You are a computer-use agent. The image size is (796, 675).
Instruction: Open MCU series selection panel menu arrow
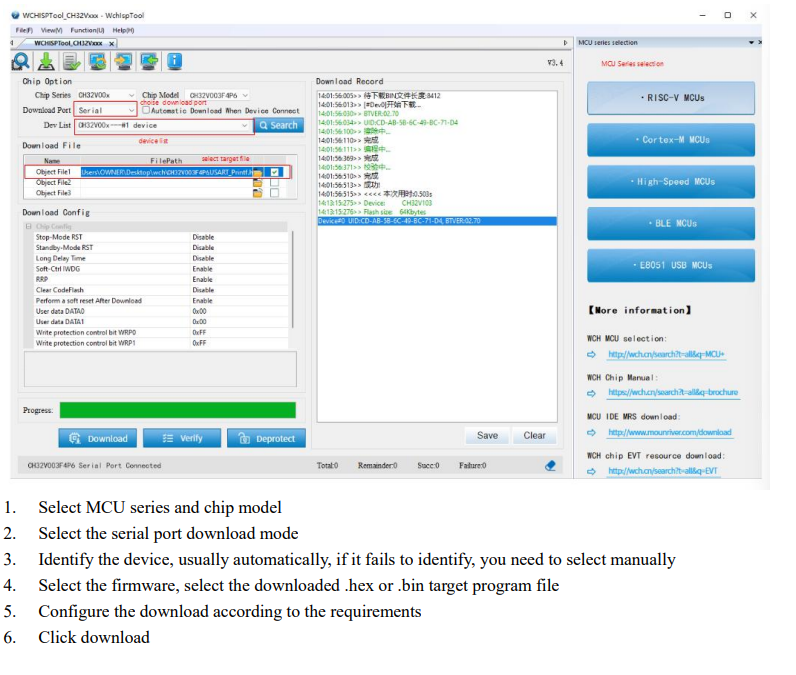click(x=751, y=43)
